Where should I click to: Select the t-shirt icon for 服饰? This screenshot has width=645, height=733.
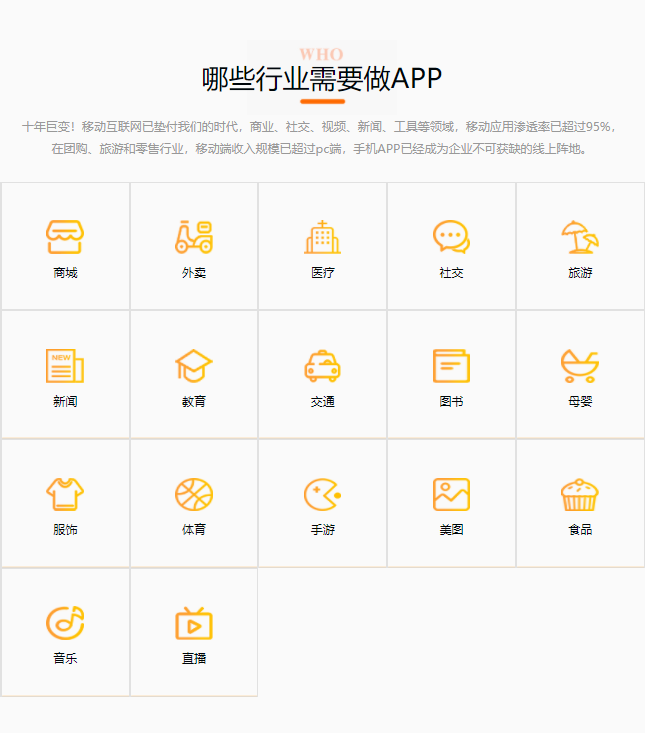[x=65, y=494]
